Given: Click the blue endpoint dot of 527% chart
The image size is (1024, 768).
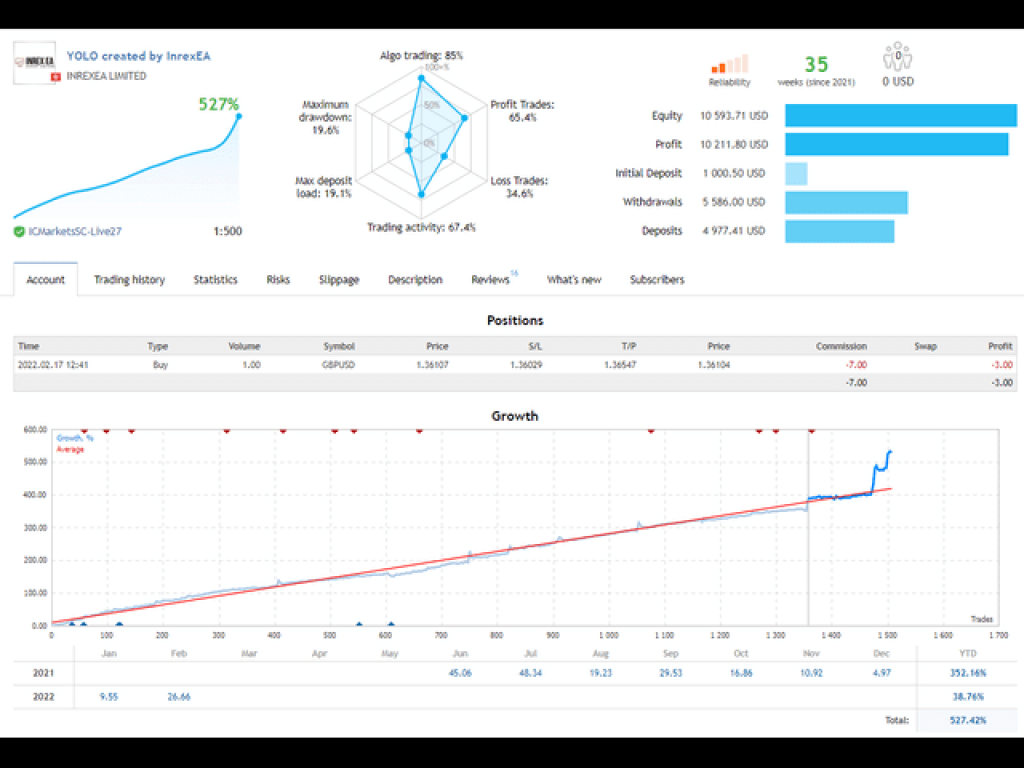Looking at the screenshot, I should [239, 116].
